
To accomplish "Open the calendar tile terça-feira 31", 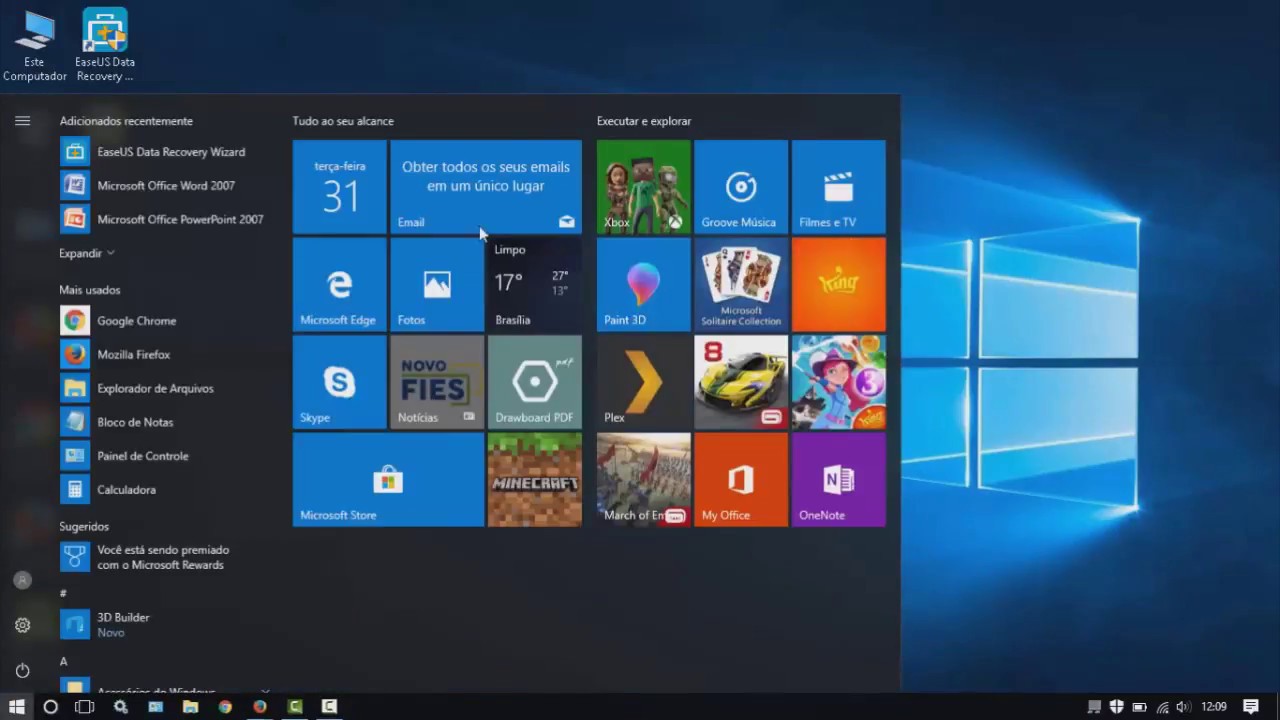I will coord(339,187).
